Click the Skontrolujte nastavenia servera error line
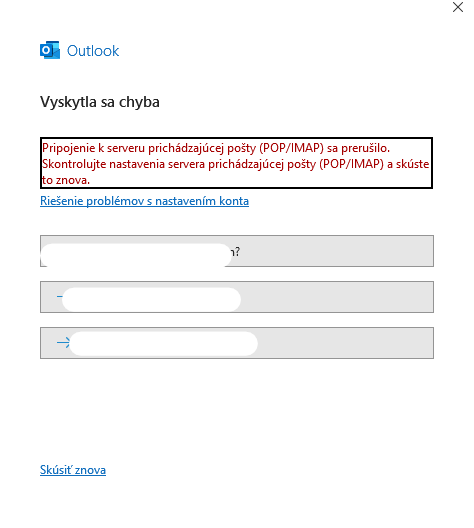Screen dimensions: 474x528 point(236,164)
